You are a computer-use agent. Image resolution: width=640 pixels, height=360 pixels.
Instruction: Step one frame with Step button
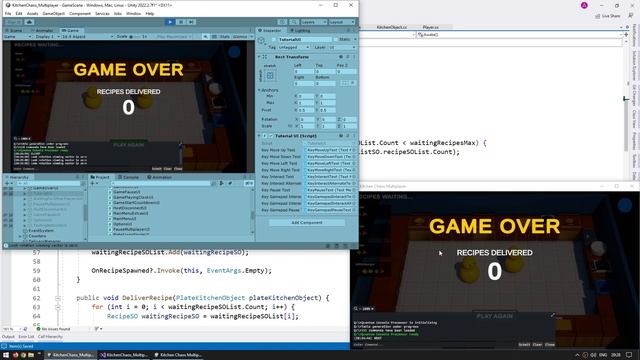[x=191, y=22]
